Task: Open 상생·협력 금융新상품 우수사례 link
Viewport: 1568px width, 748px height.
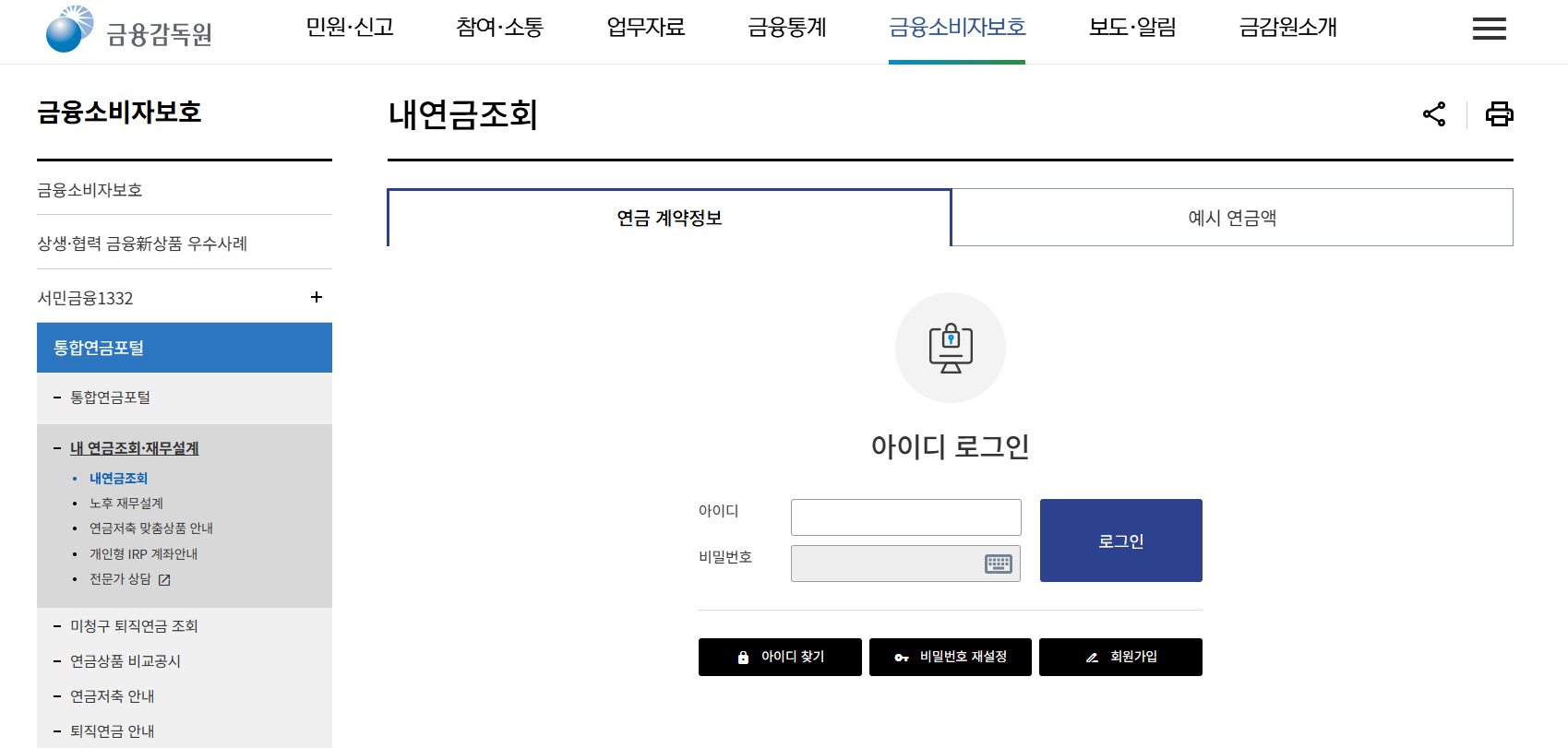Action: 142,243
